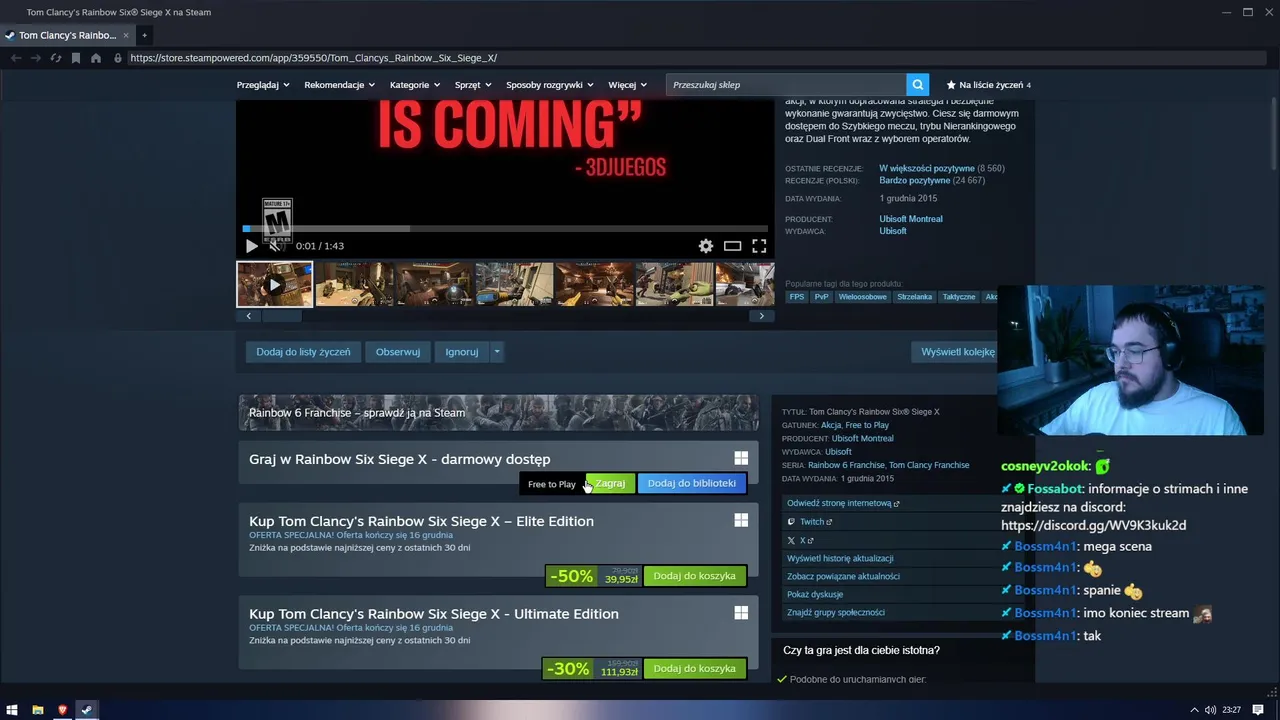The width and height of the screenshot is (1280, 720).
Task: Open the Strzelanka tag
Action: click(915, 297)
